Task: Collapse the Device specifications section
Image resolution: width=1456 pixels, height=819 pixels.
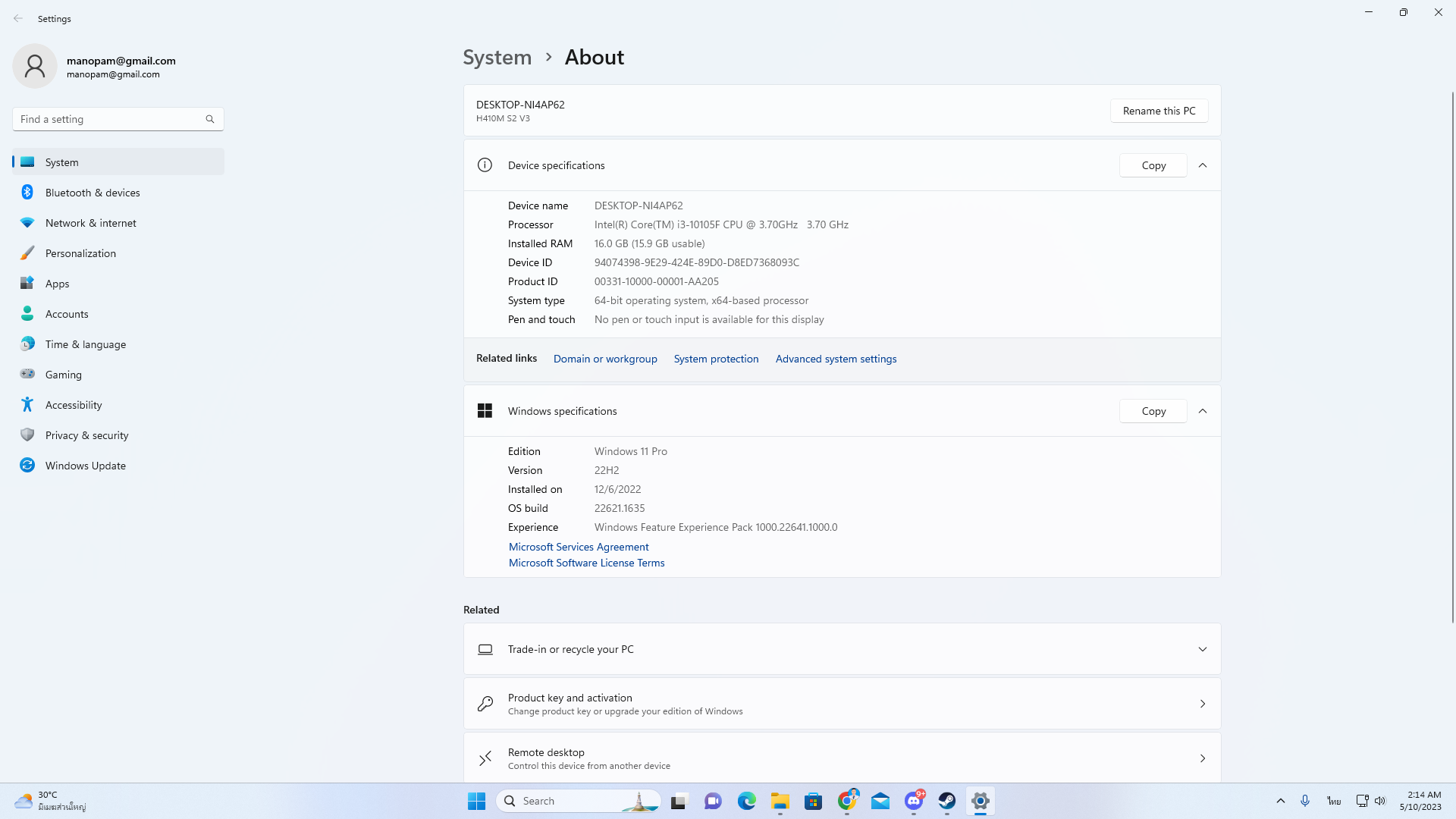Action: click(1203, 165)
